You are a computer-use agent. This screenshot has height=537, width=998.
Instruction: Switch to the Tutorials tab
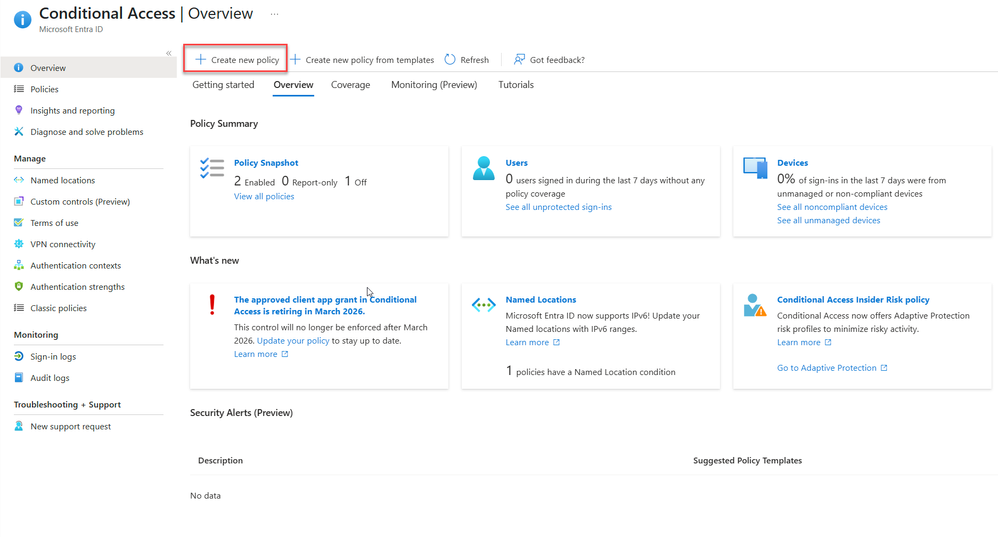pyautogui.click(x=516, y=85)
